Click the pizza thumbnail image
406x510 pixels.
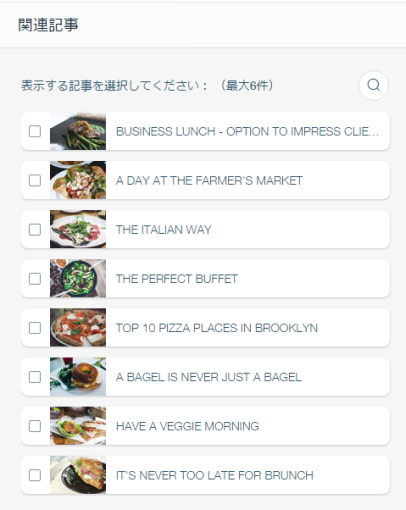78,328
